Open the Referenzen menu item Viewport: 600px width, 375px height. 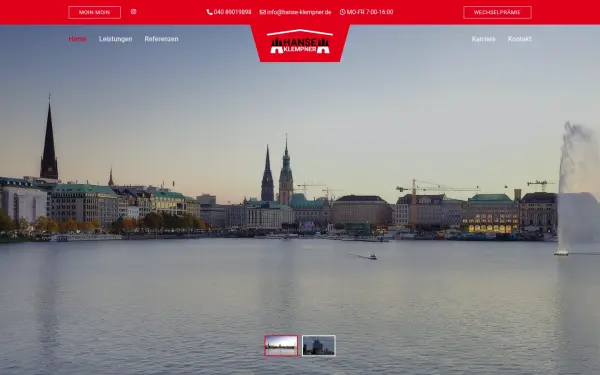click(x=161, y=39)
